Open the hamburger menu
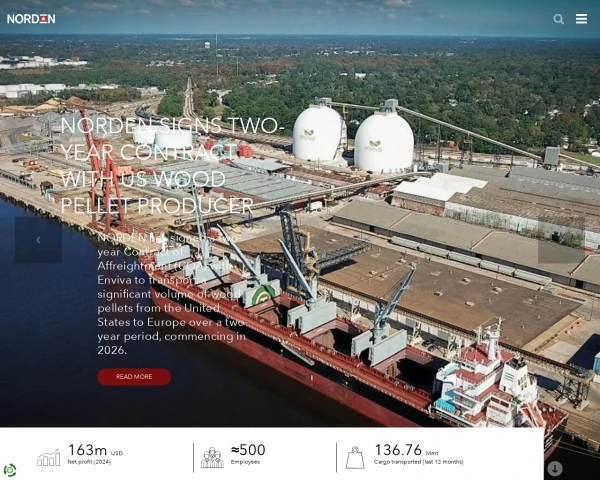Image resolution: width=600 pixels, height=480 pixels. coord(581,19)
